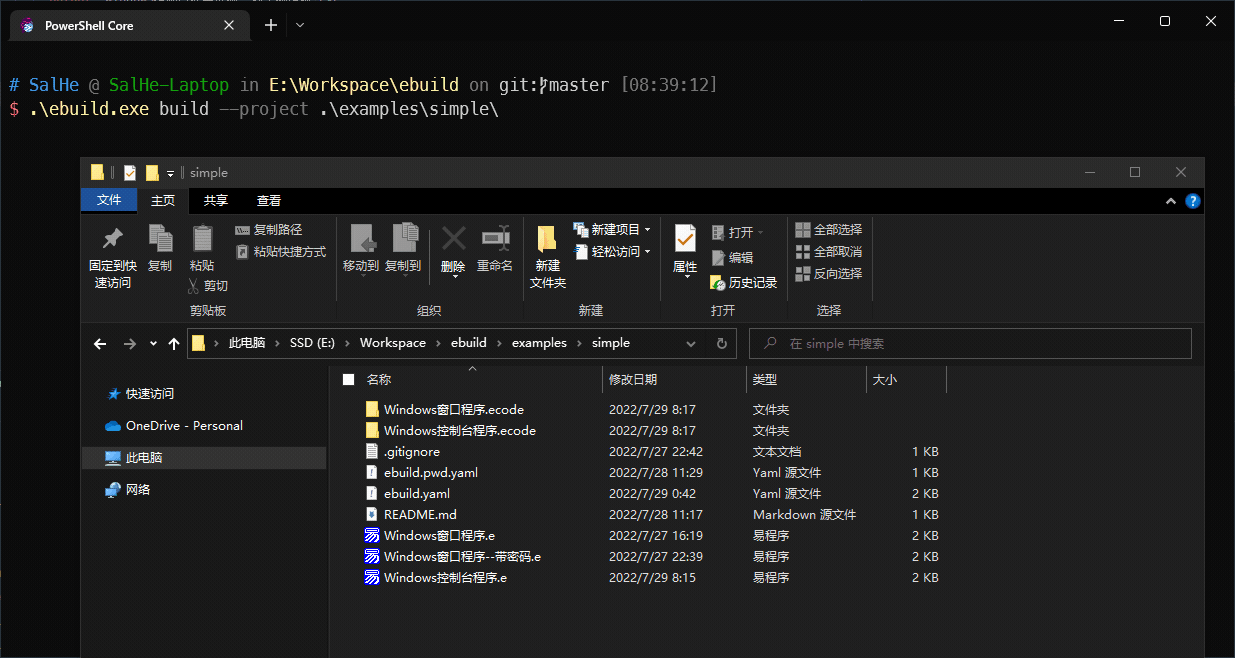Click Select All in ribbon
This screenshot has width=1235, height=658.
828,230
